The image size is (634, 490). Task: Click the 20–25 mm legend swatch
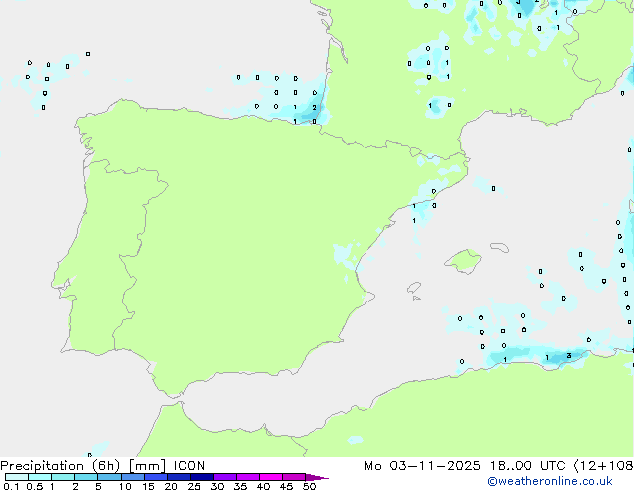tap(179, 477)
